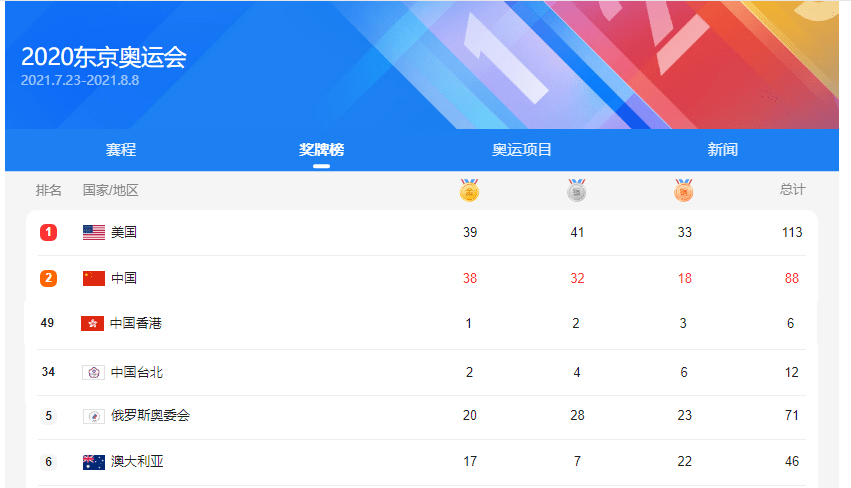Screen dimensions: 851x488
Task: Click the Australia flag icon
Action: click(x=94, y=462)
